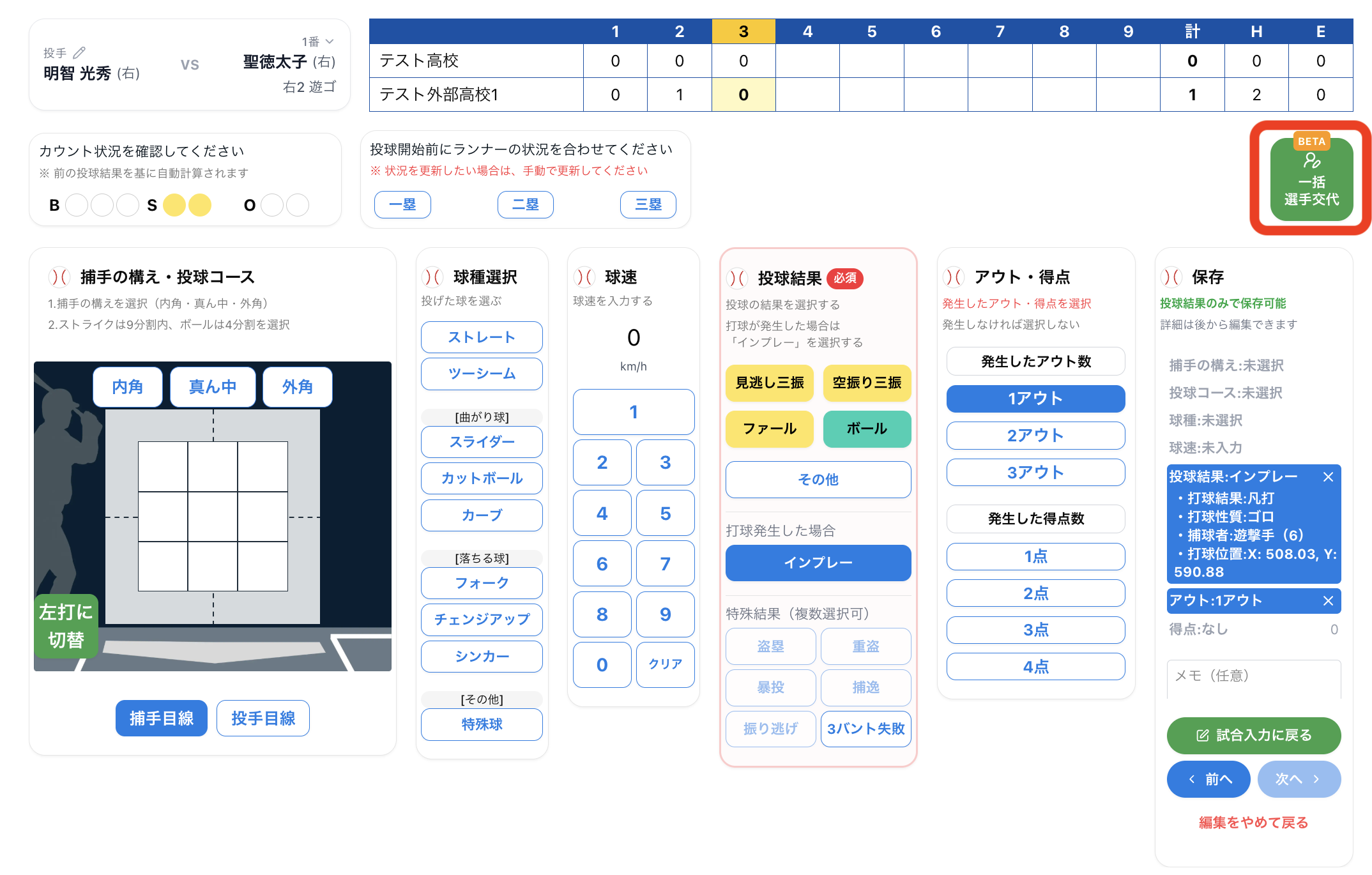
Task: Open the 特殊球 pitch type options
Action: coord(482,724)
